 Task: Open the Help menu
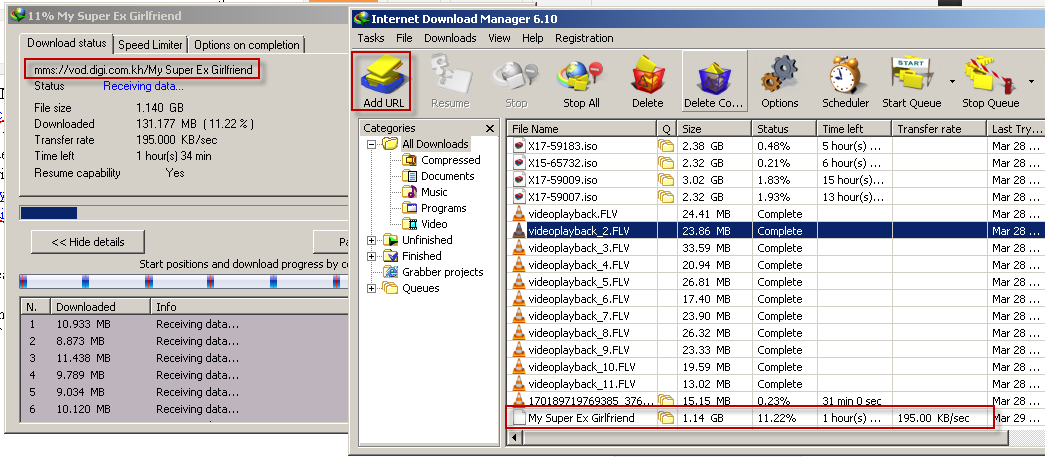click(x=532, y=38)
